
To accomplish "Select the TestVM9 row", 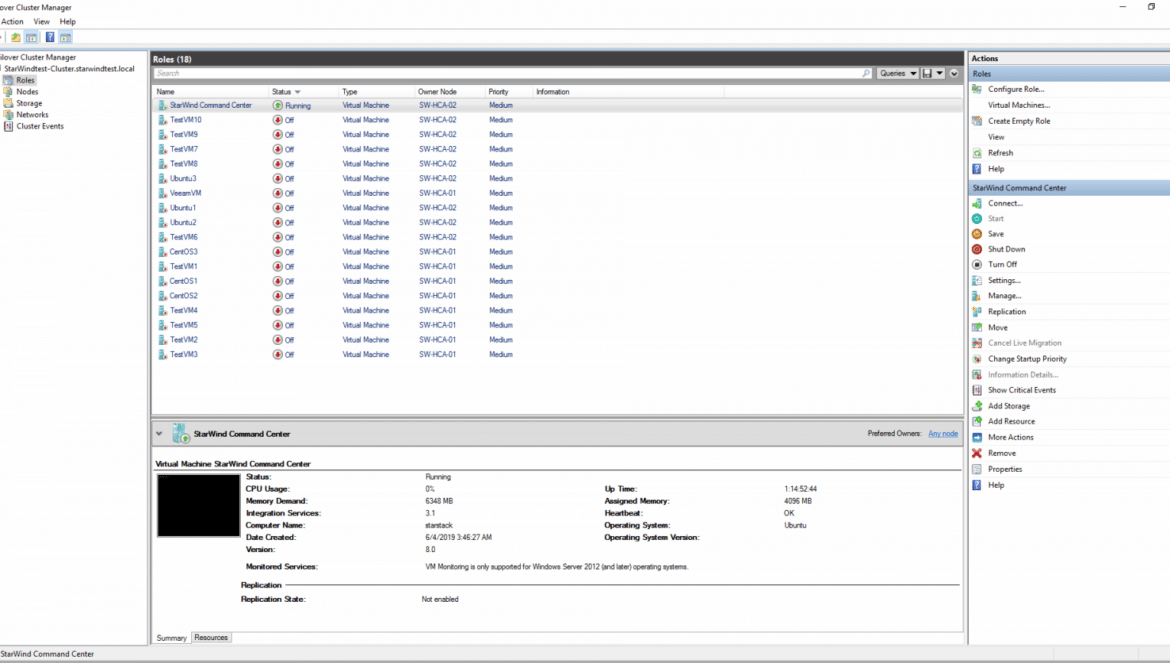I will pos(557,134).
